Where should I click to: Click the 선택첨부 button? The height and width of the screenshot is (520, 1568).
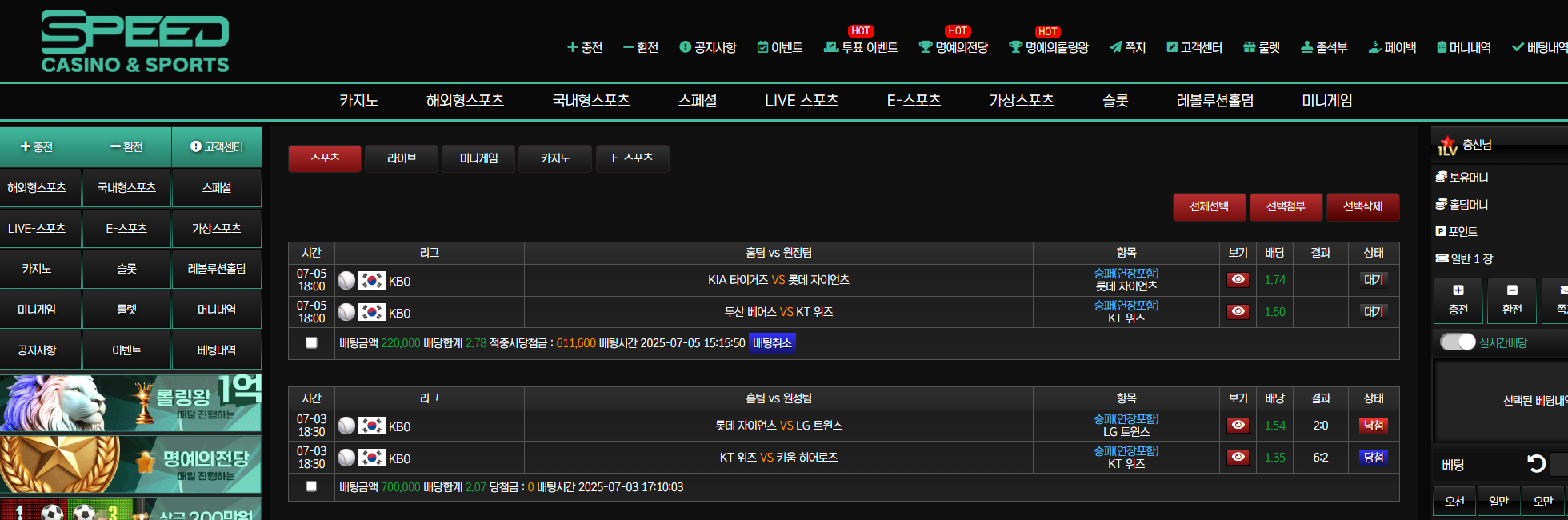[1286, 206]
